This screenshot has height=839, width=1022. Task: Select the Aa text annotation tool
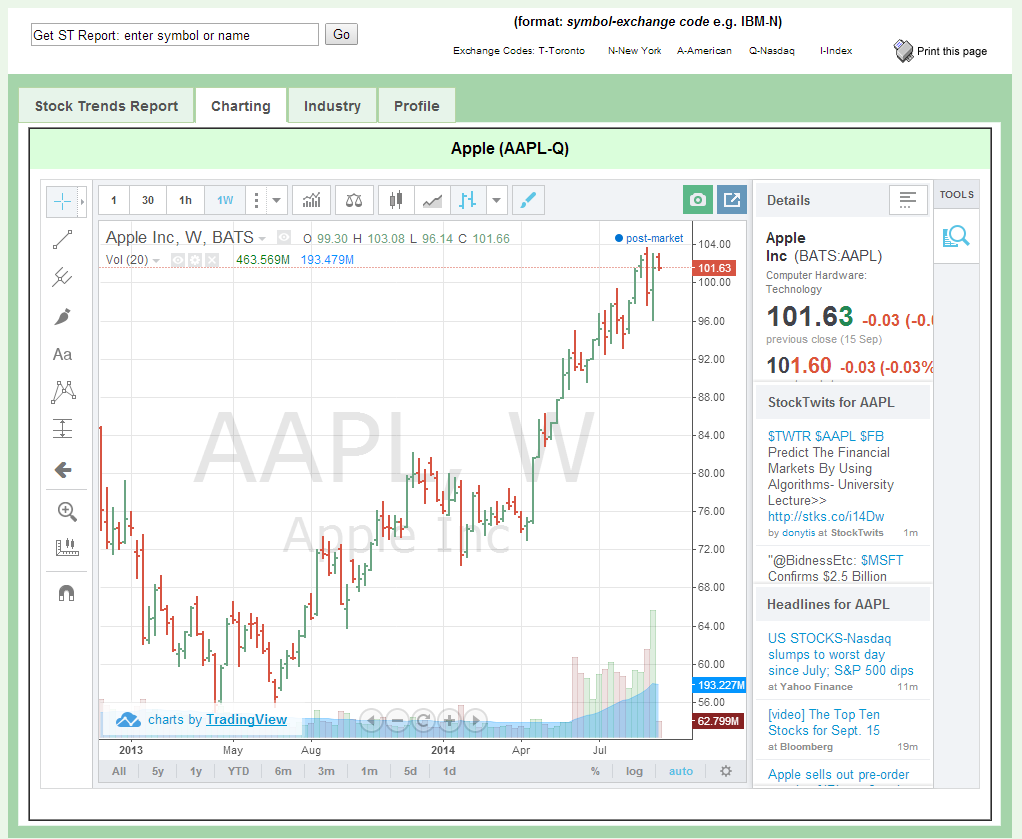[63, 355]
